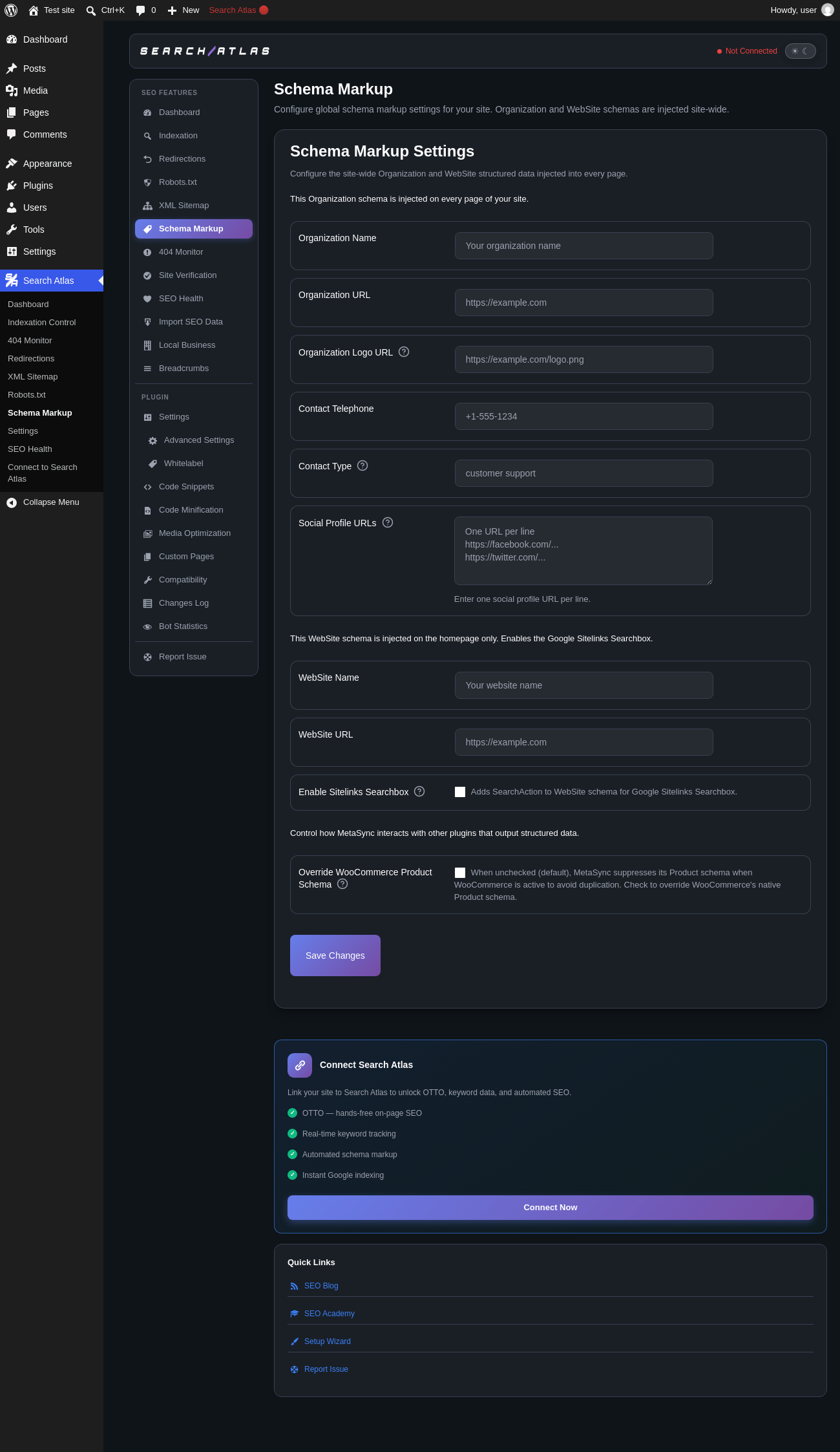This screenshot has height=1452, width=840.
Task: Click the Collapse Menu arrow icon
Action: click(x=12, y=502)
